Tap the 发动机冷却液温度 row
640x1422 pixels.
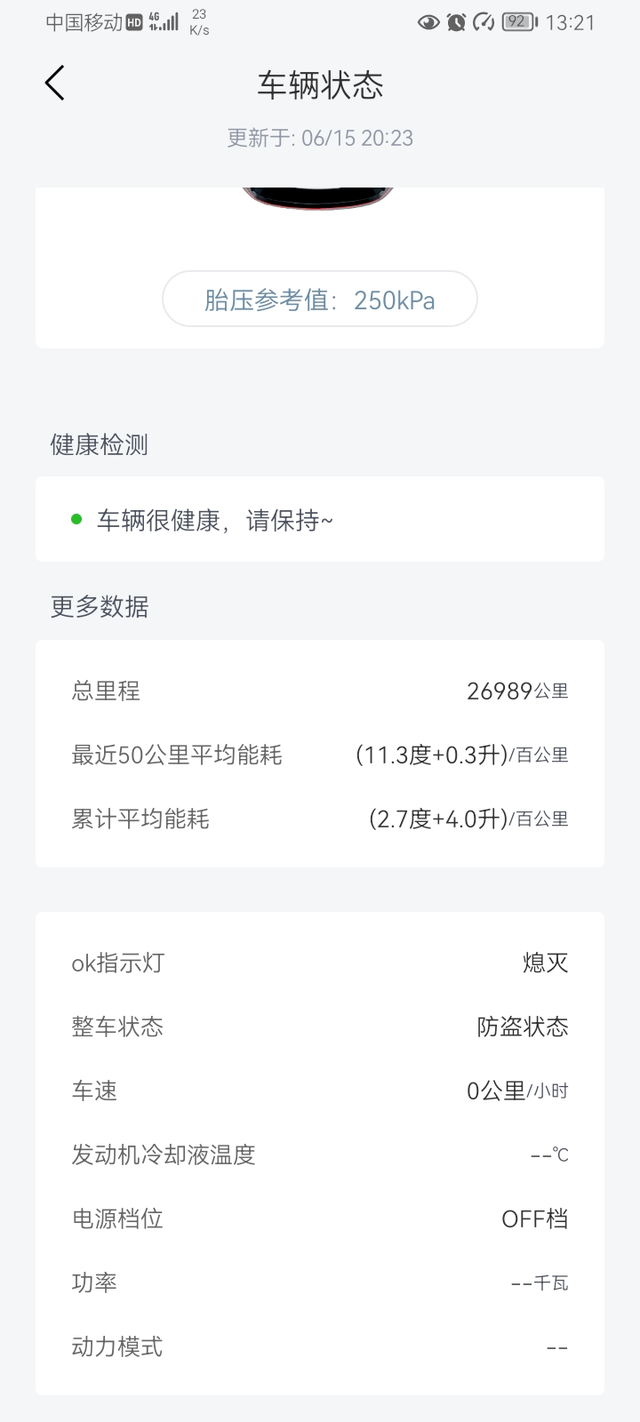(x=320, y=1155)
